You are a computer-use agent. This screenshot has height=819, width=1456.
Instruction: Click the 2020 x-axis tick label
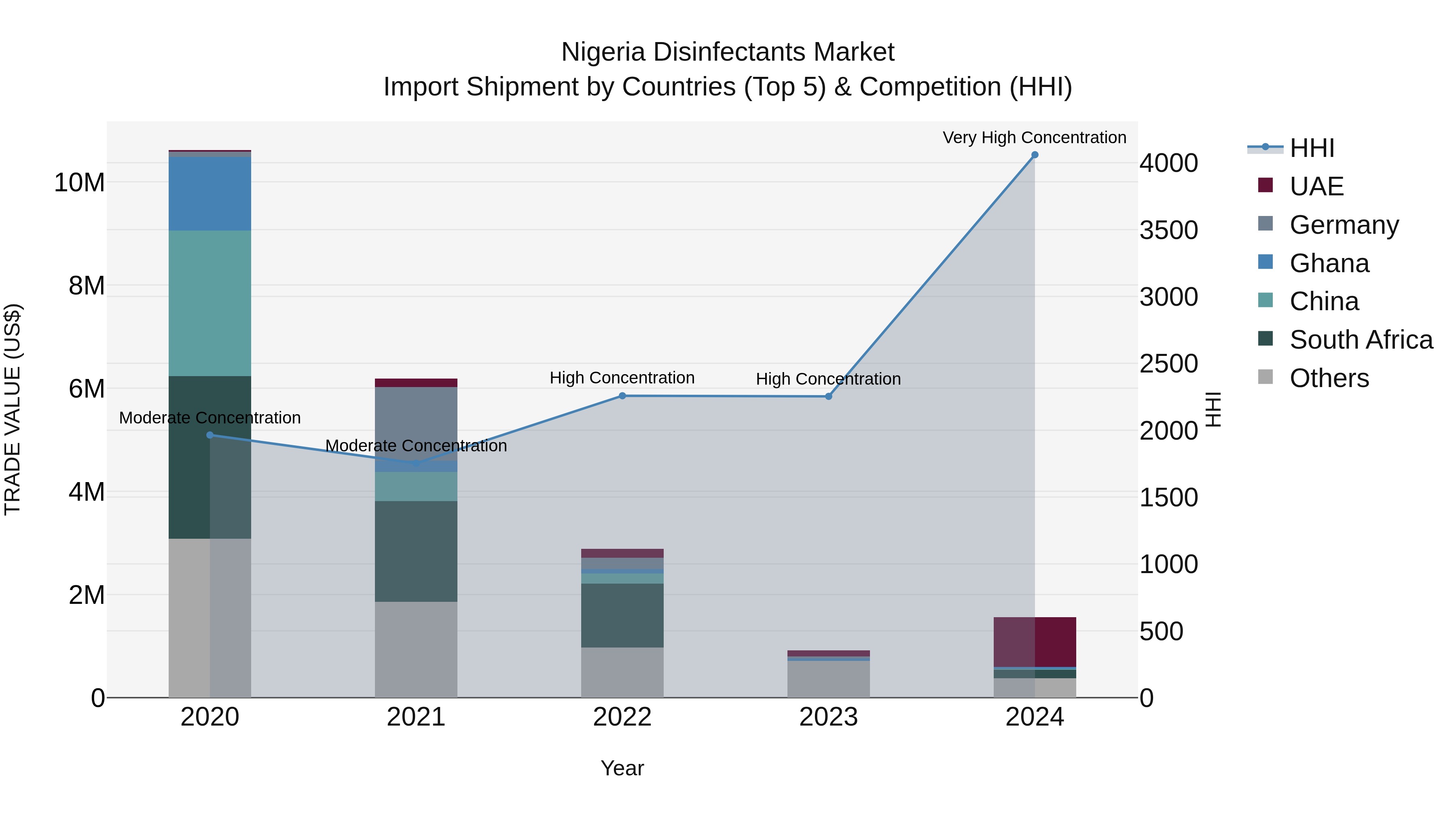point(210,717)
